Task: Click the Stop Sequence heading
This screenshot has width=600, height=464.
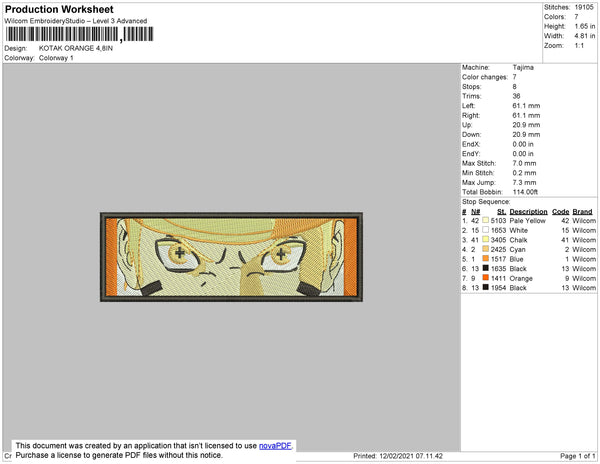Action: [x=486, y=202]
